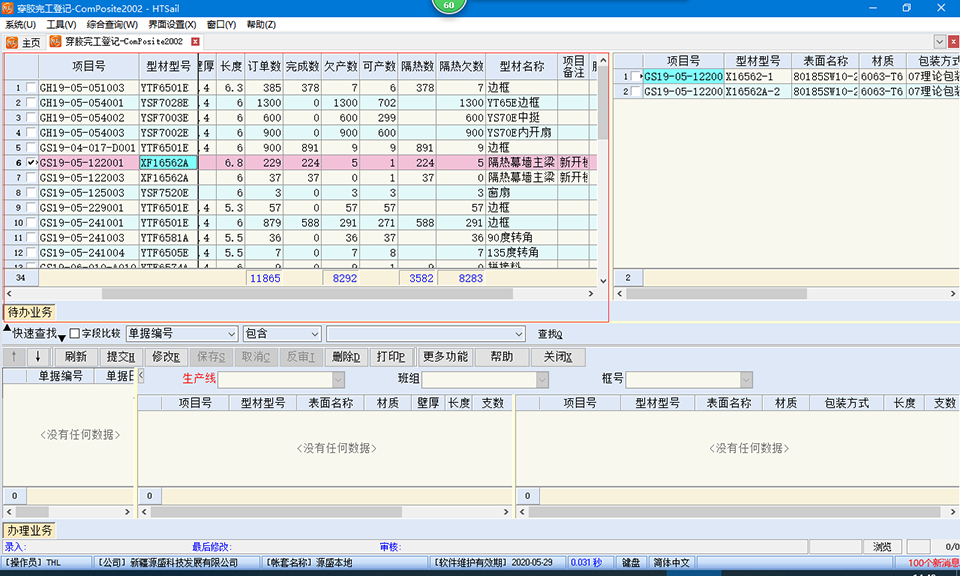Check the checkbox for row GS19-05-122003
960x576 pixels.
coord(31,178)
